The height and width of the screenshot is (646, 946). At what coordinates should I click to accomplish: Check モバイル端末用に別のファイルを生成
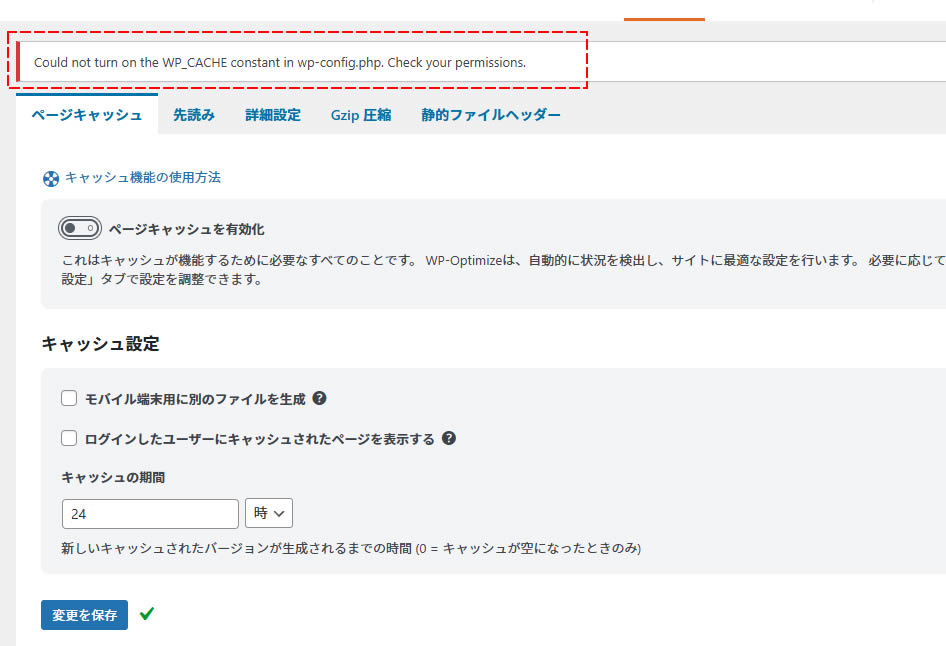[69, 398]
